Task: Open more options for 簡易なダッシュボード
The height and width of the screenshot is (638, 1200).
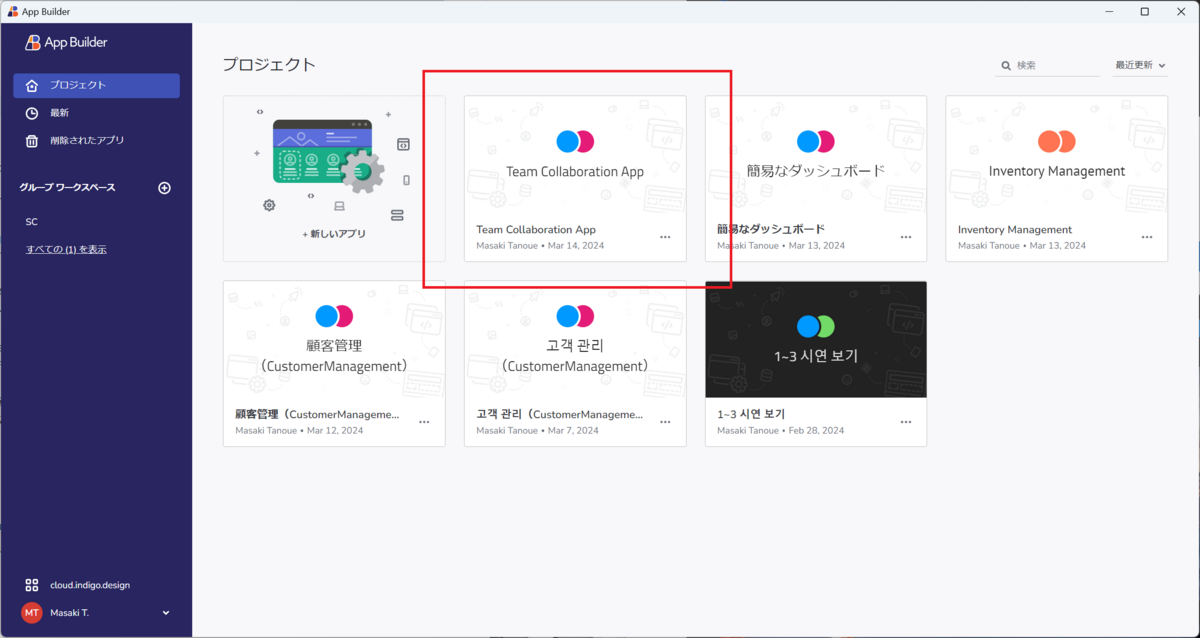Action: pos(906,237)
